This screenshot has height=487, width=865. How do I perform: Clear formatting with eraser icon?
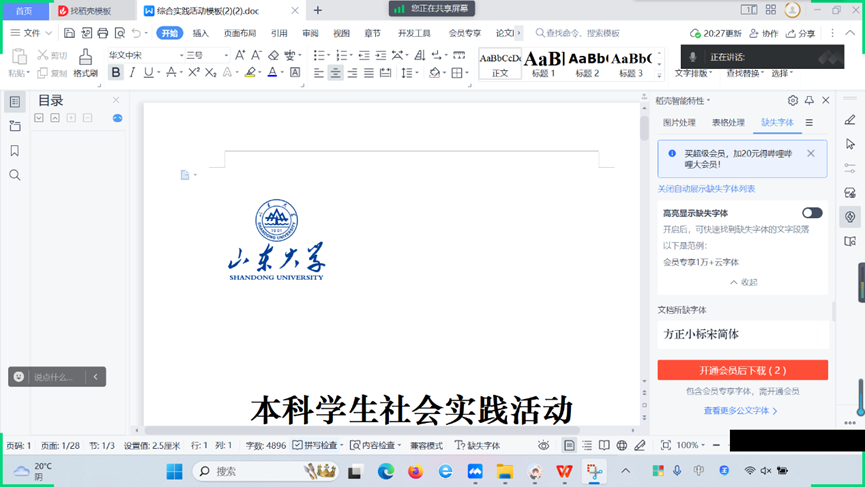(x=273, y=55)
